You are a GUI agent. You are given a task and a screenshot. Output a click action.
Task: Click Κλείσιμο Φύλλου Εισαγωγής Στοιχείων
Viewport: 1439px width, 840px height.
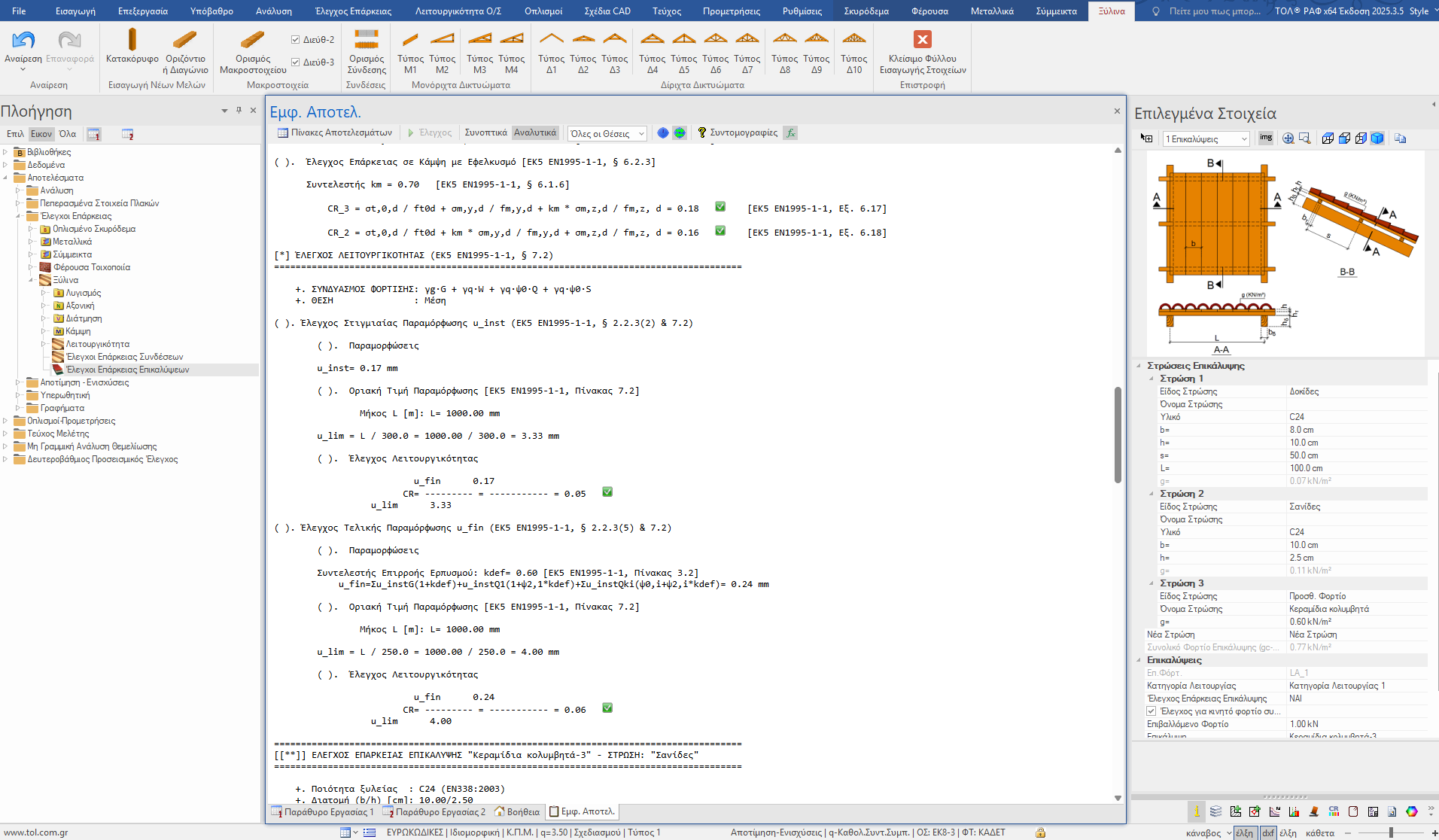click(x=922, y=41)
